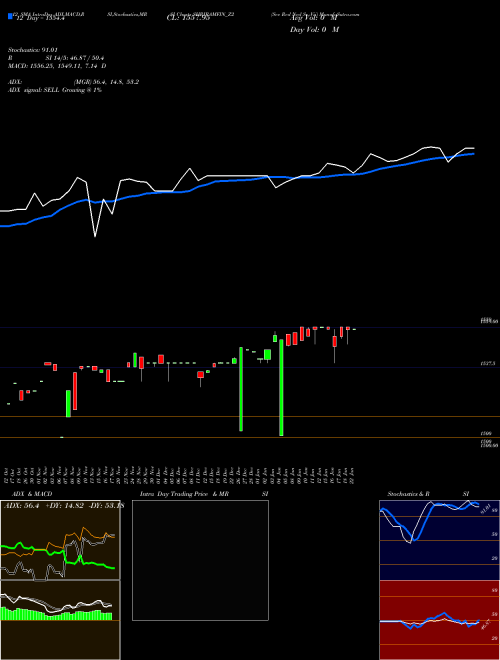
Task: Click the RSI 14/5: 46.87 / 59.4 line
Action: pyautogui.click(x=56, y=58)
